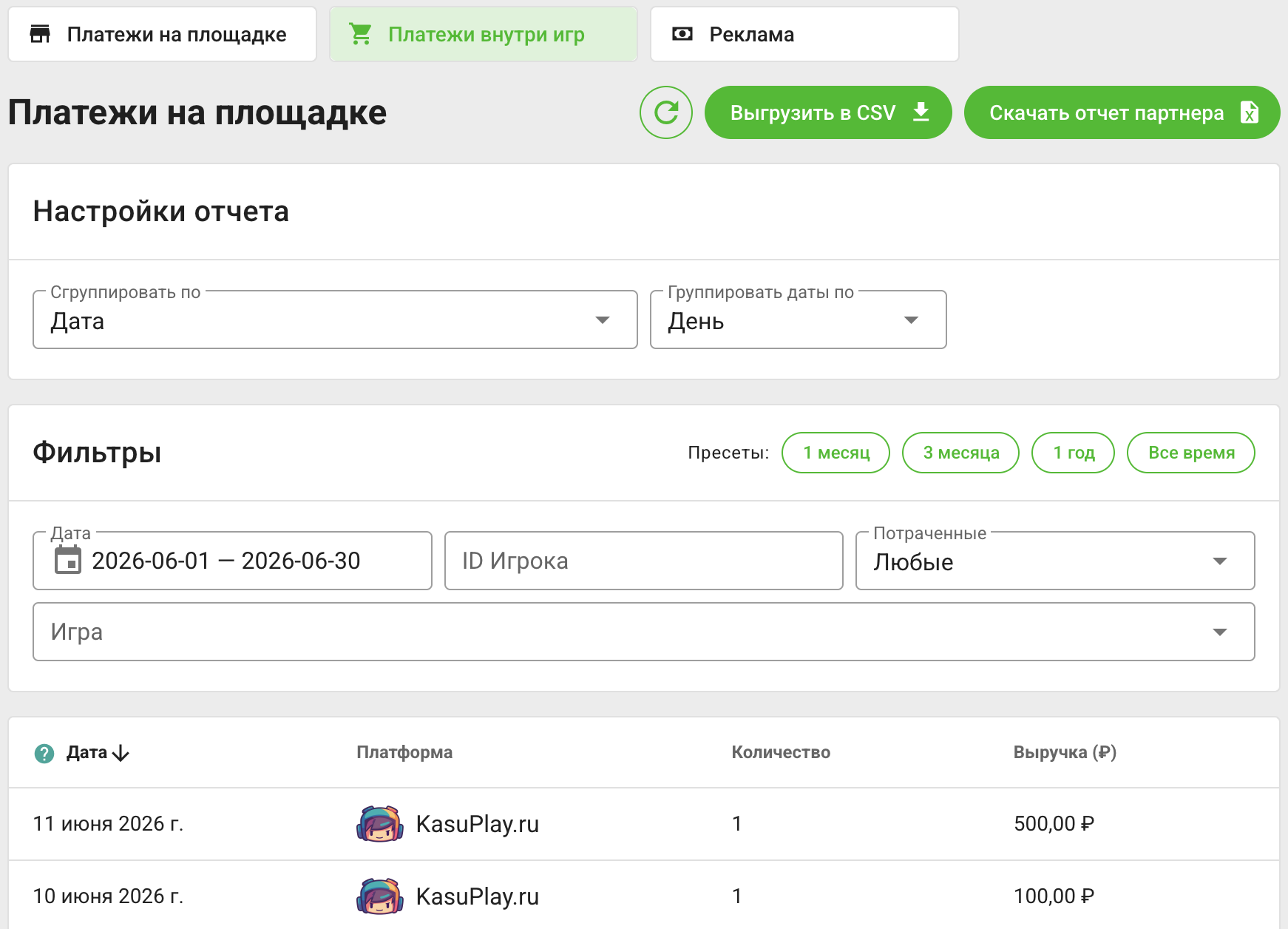Click KasuPlay.ru text in 11 июня row
This screenshot has width=1288, height=929.
click(x=478, y=824)
